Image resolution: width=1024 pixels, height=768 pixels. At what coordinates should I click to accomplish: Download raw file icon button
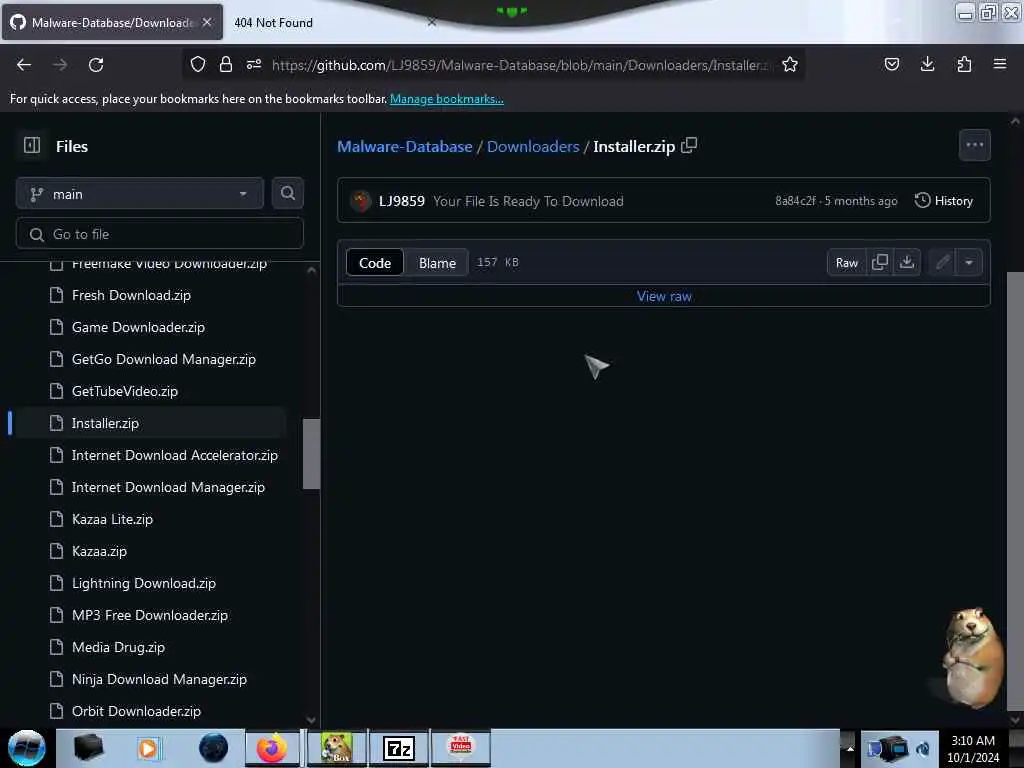point(907,263)
